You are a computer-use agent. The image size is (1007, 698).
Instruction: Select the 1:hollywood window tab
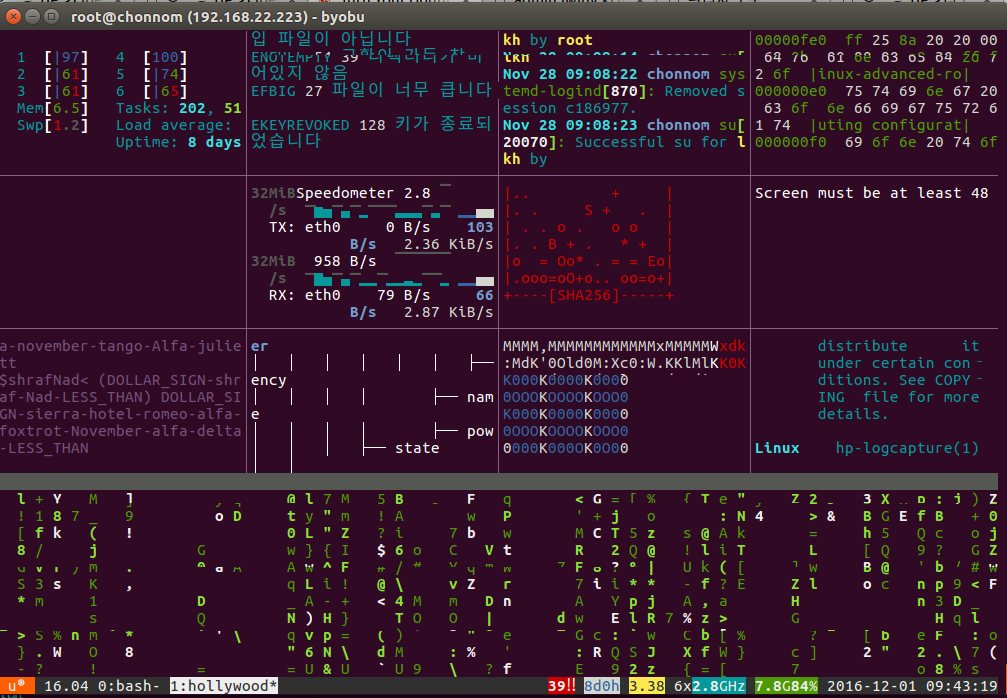[x=223, y=686]
